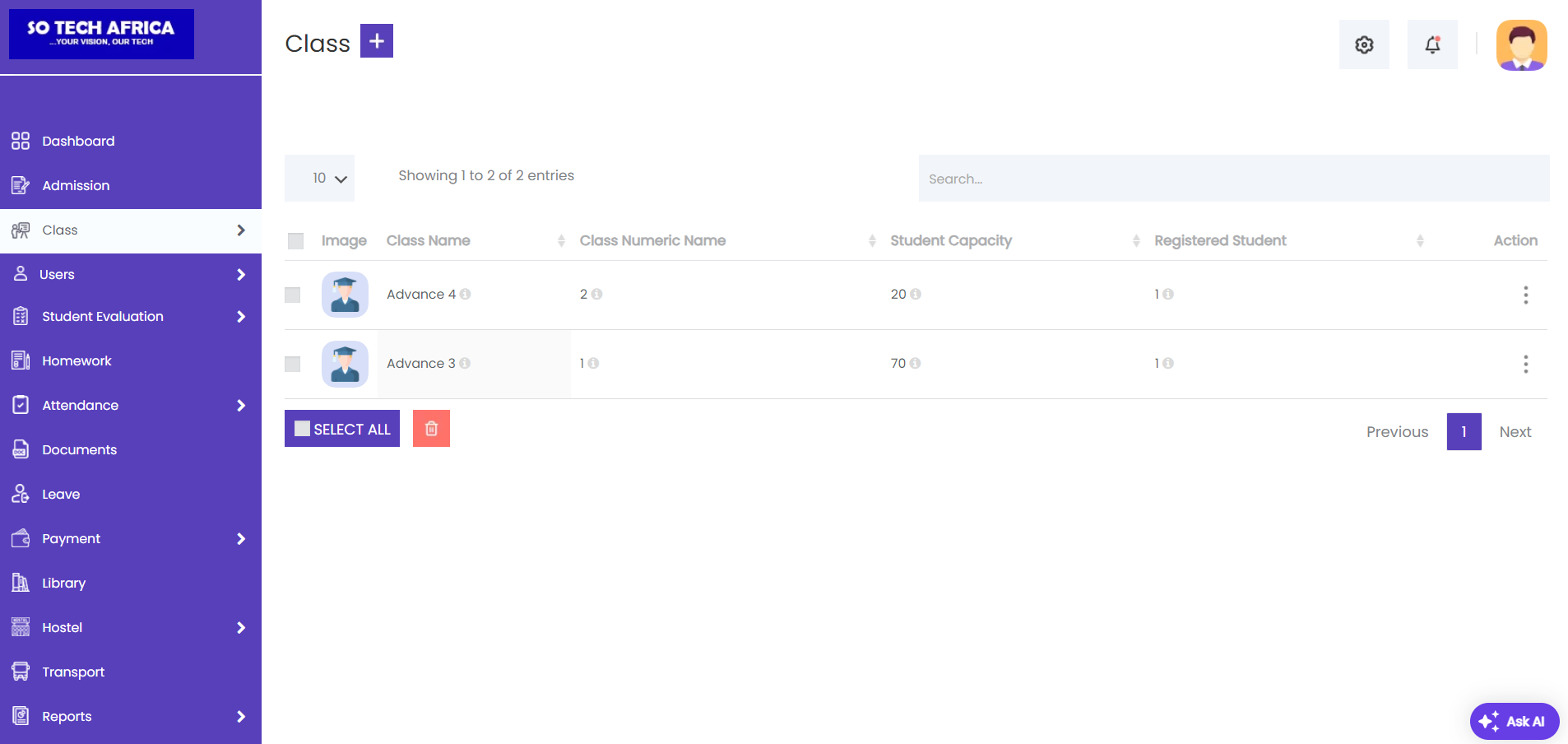The height and width of the screenshot is (744, 1568).
Task: Sort table by Class Name column
Action: tap(429, 241)
